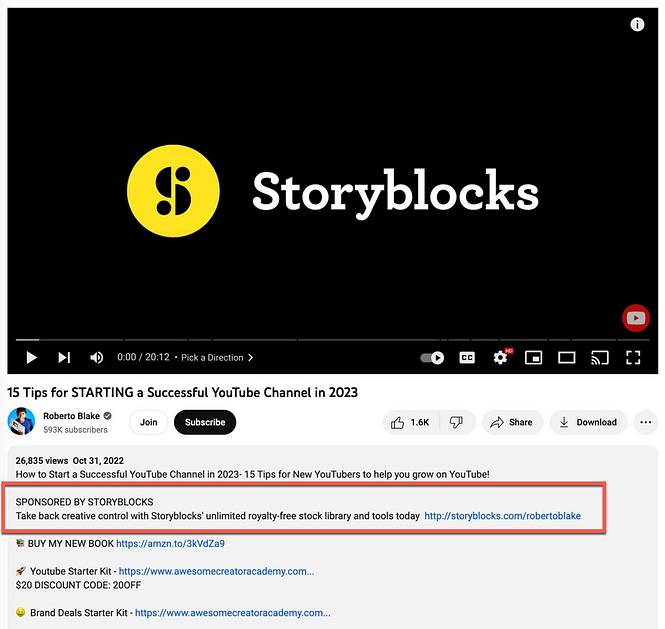Open the info card icon
Screen dimensions: 665x629
(x=637, y=25)
